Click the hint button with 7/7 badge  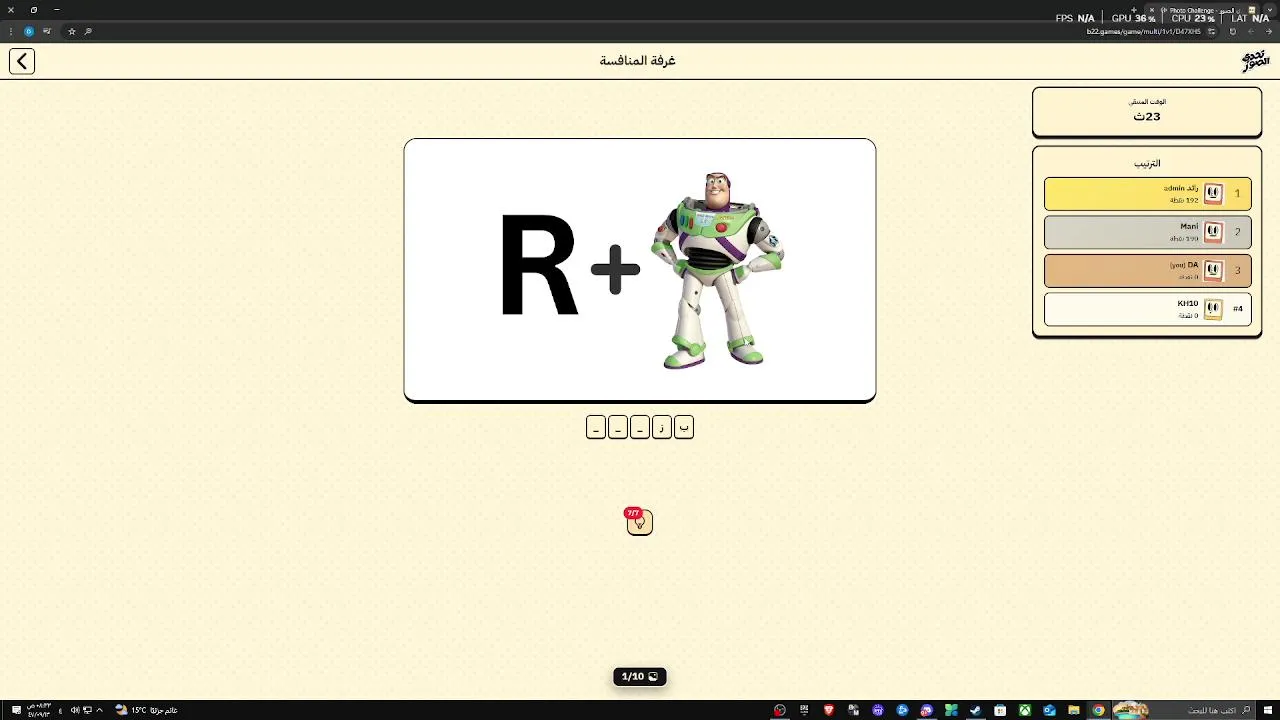(x=639, y=521)
